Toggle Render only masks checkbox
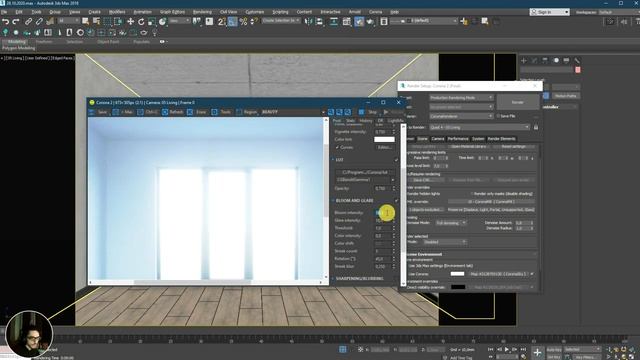Viewport: 640px width, 360px height. coord(471,194)
